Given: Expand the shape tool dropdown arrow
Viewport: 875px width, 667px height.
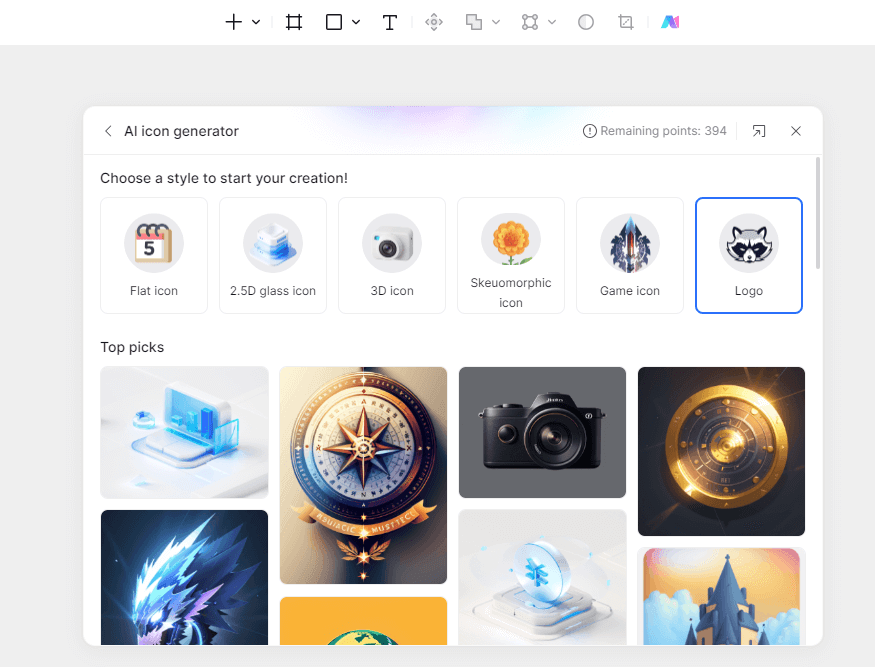Looking at the screenshot, I should pos(356,22).
